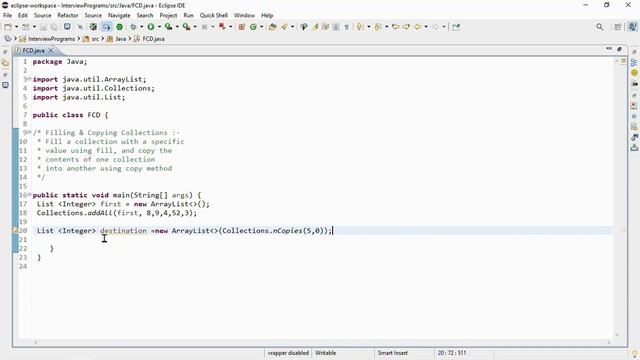Image resolution: width=640 pixels, height=360 pixels.
Task: Open the Navigate menu
Action: [119, 16]
